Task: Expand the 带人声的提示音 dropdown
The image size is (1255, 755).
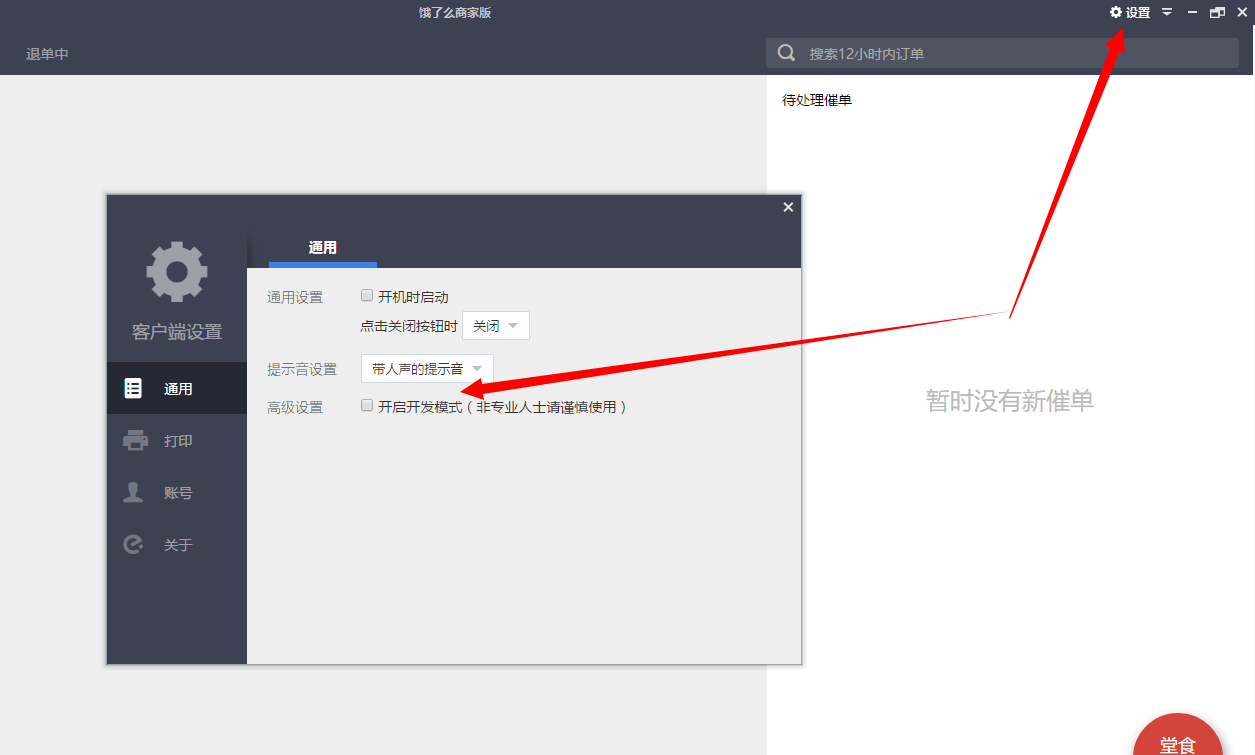Action: [427, 369]
